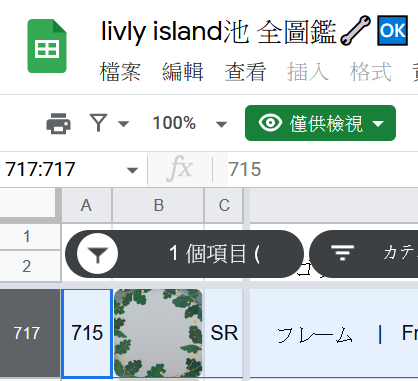The width and height of the screenshot is (418, 381).
Task: Click the filter funnel toolbar icon
Action: [98, 123]
